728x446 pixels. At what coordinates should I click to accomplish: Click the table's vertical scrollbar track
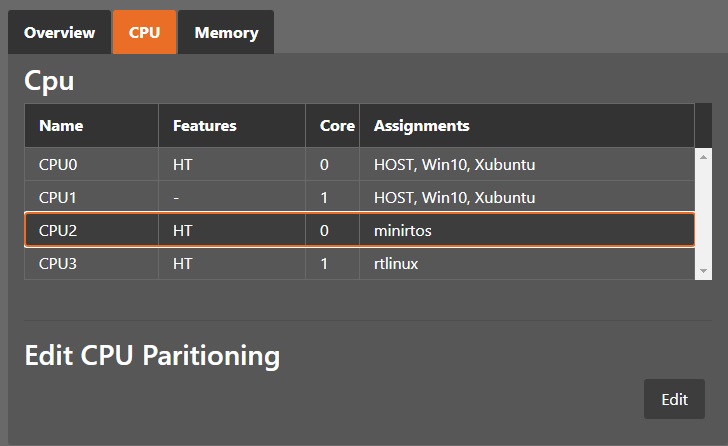click(x=704, y=213)
